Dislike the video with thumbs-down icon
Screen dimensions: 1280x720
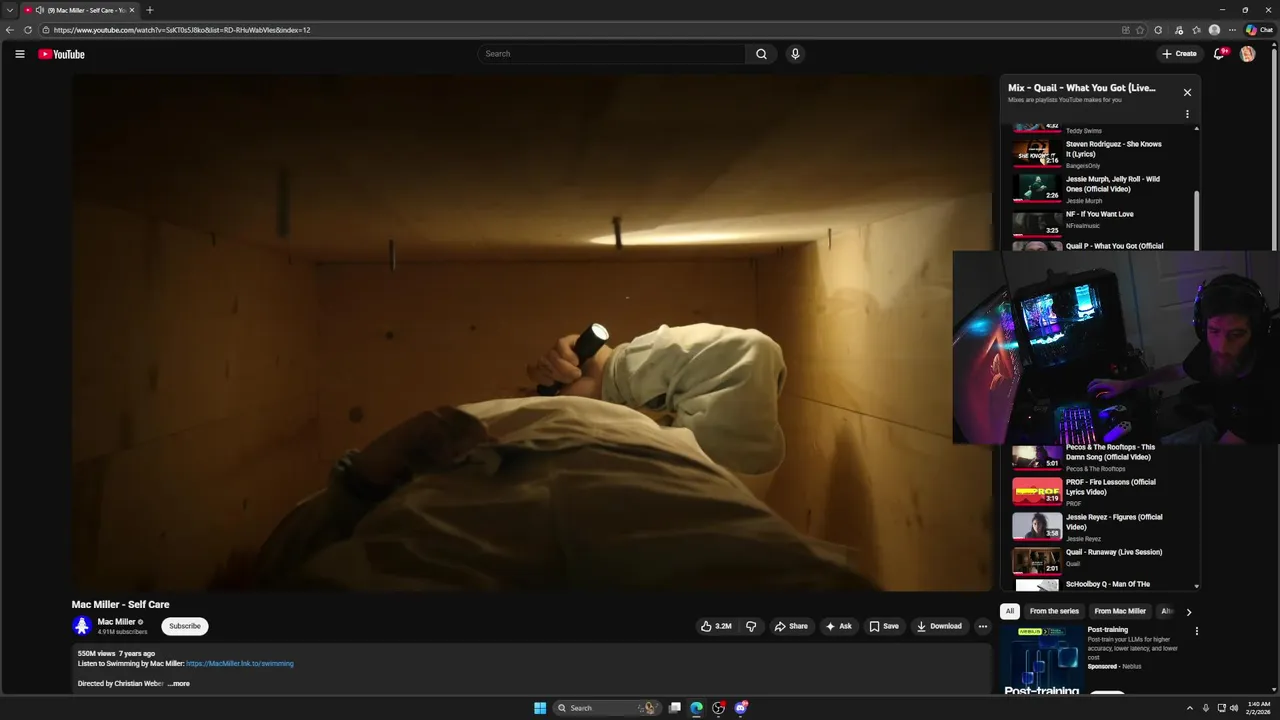[751, 626]
